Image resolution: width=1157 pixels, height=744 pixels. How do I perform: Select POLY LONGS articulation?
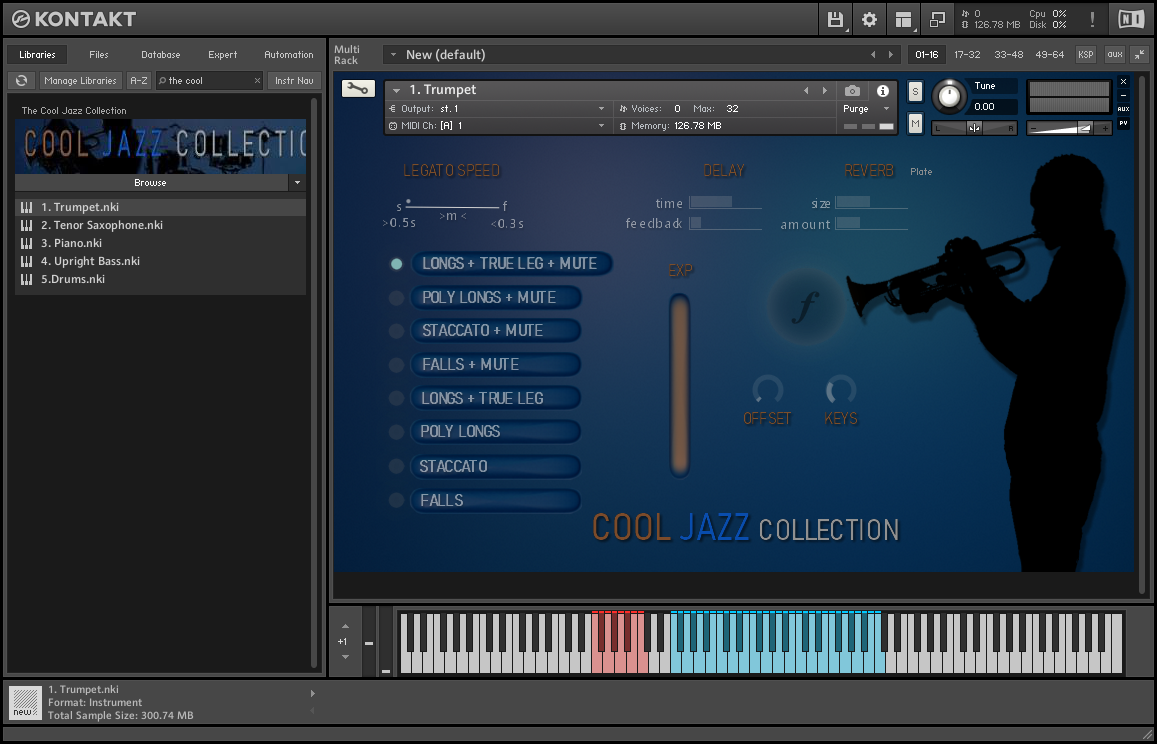496,432
